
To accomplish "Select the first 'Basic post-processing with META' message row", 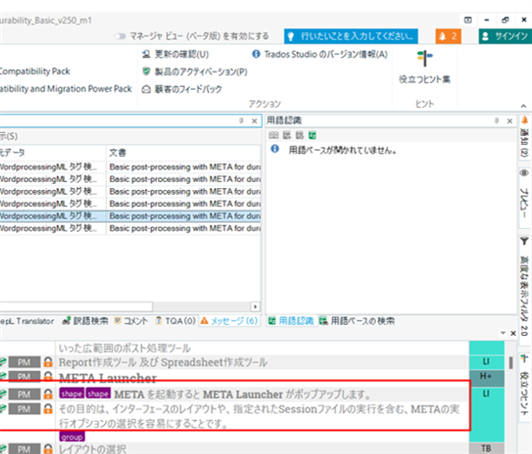I will click(130, 167).
